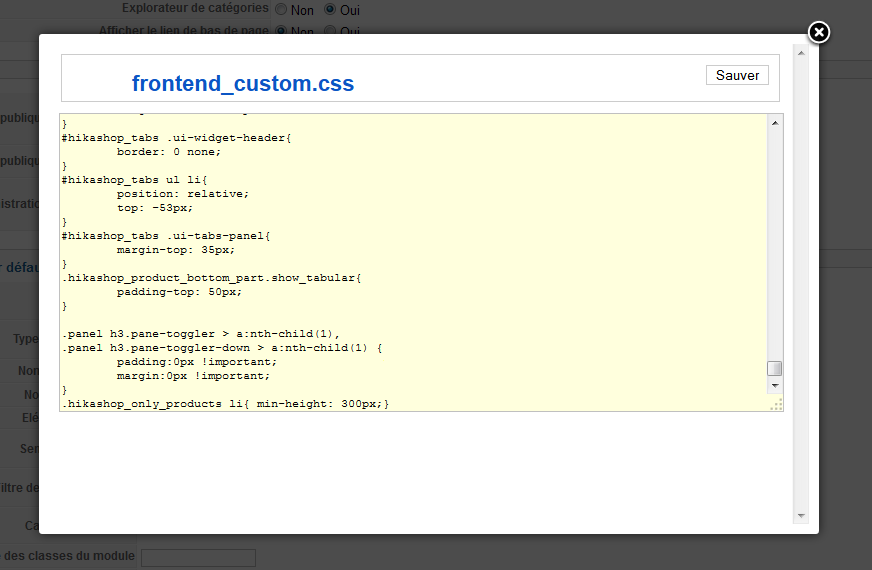This screenshot has height=570, width=872.
Task: Click the line '#hikashop_tabs .ui-tabs-panel{'
Action: click(x=166, y=236)
